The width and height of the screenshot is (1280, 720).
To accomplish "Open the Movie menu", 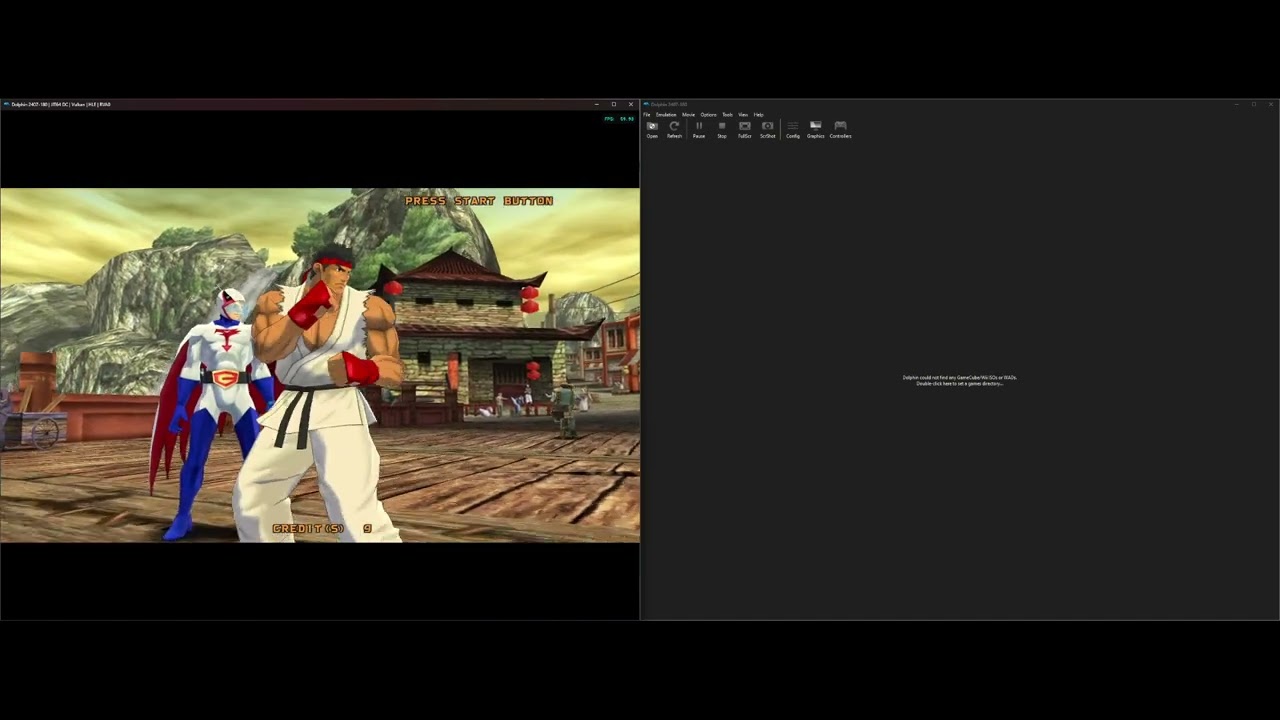I will click(688, 115).
